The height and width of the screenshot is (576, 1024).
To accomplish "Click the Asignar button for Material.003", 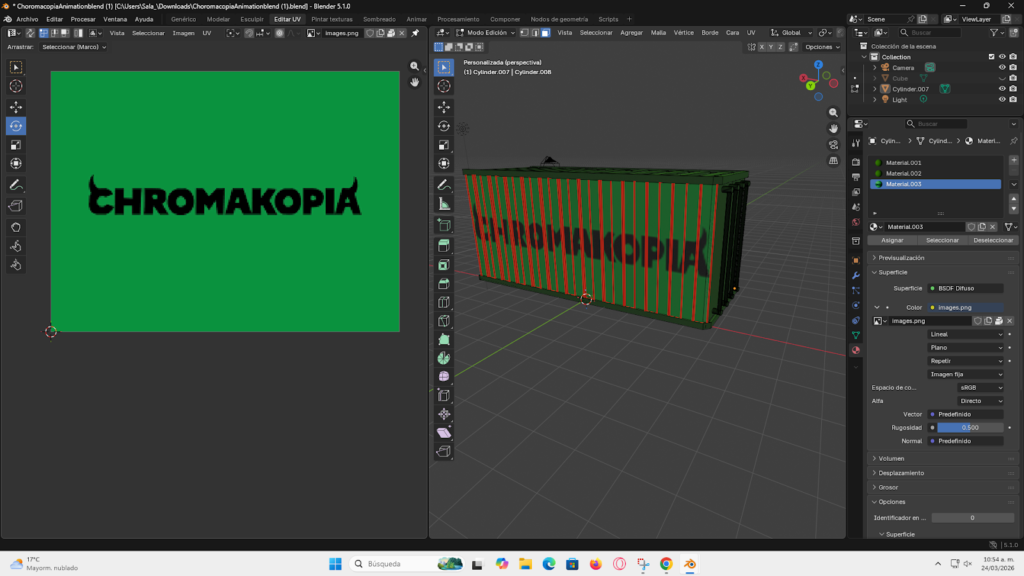I will (891, 240).
